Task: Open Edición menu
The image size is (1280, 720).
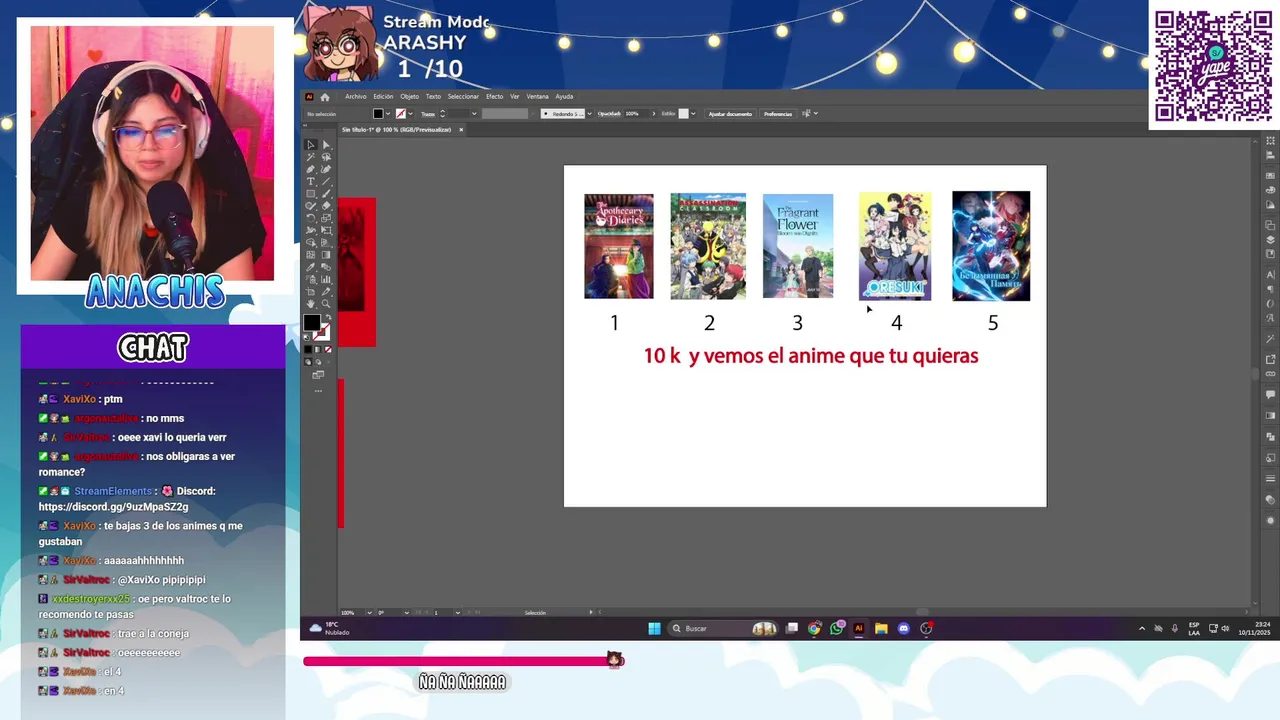Action: 383,96
